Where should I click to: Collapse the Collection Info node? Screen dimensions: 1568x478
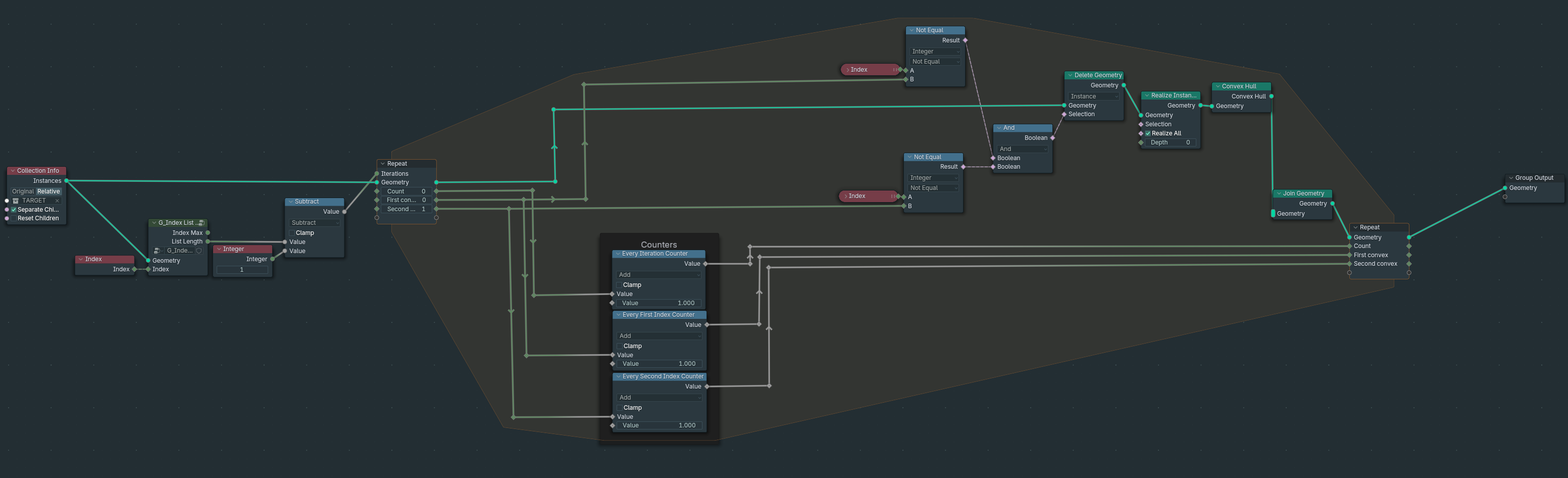click(x=12, y=171)
